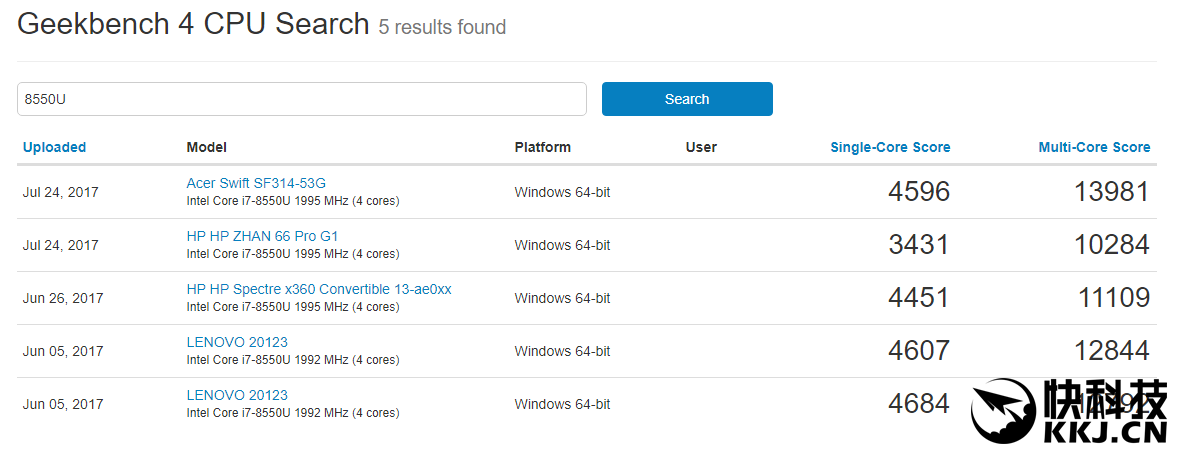Click single-core score 4596
Screen dimensions: 1177x454
pos(918,192)
